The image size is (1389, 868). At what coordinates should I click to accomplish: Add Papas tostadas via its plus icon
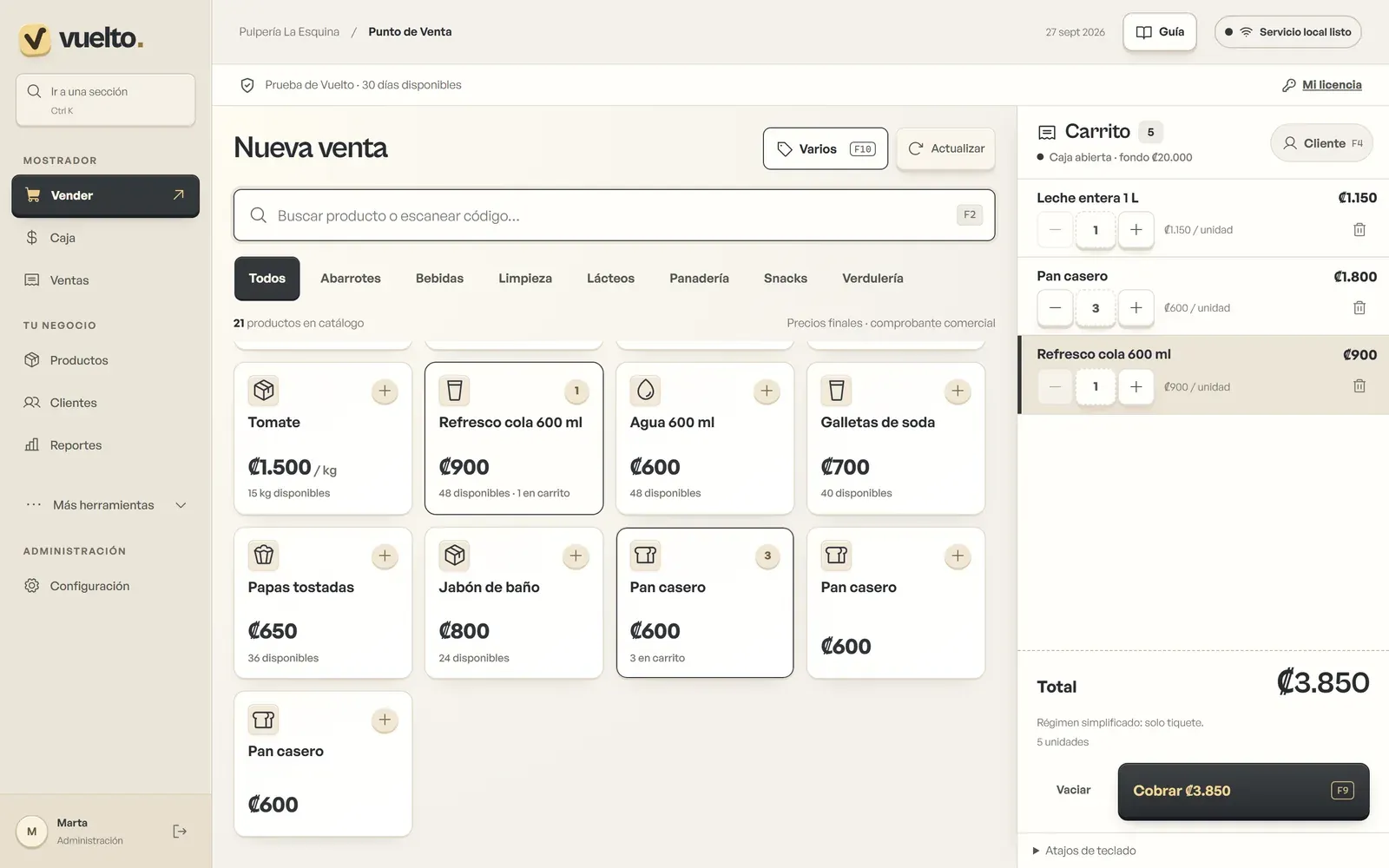point(385,556)
